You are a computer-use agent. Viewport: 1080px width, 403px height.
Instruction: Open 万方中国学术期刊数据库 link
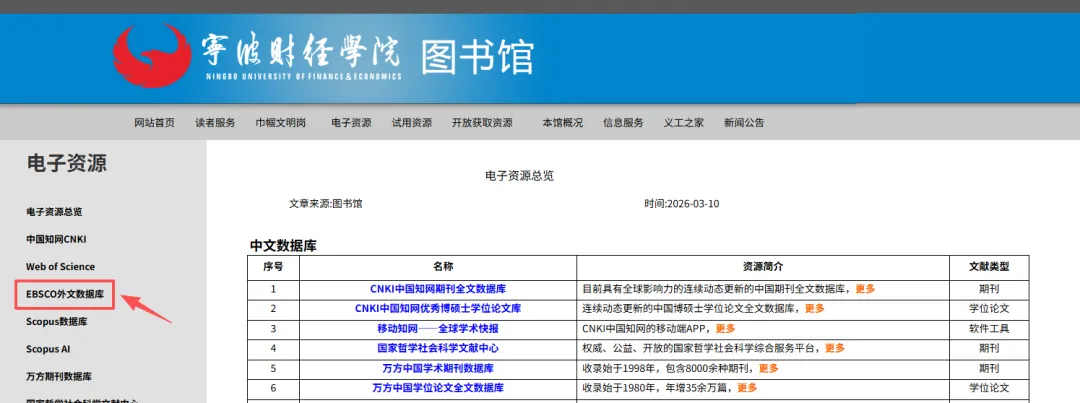click(438, 368)
